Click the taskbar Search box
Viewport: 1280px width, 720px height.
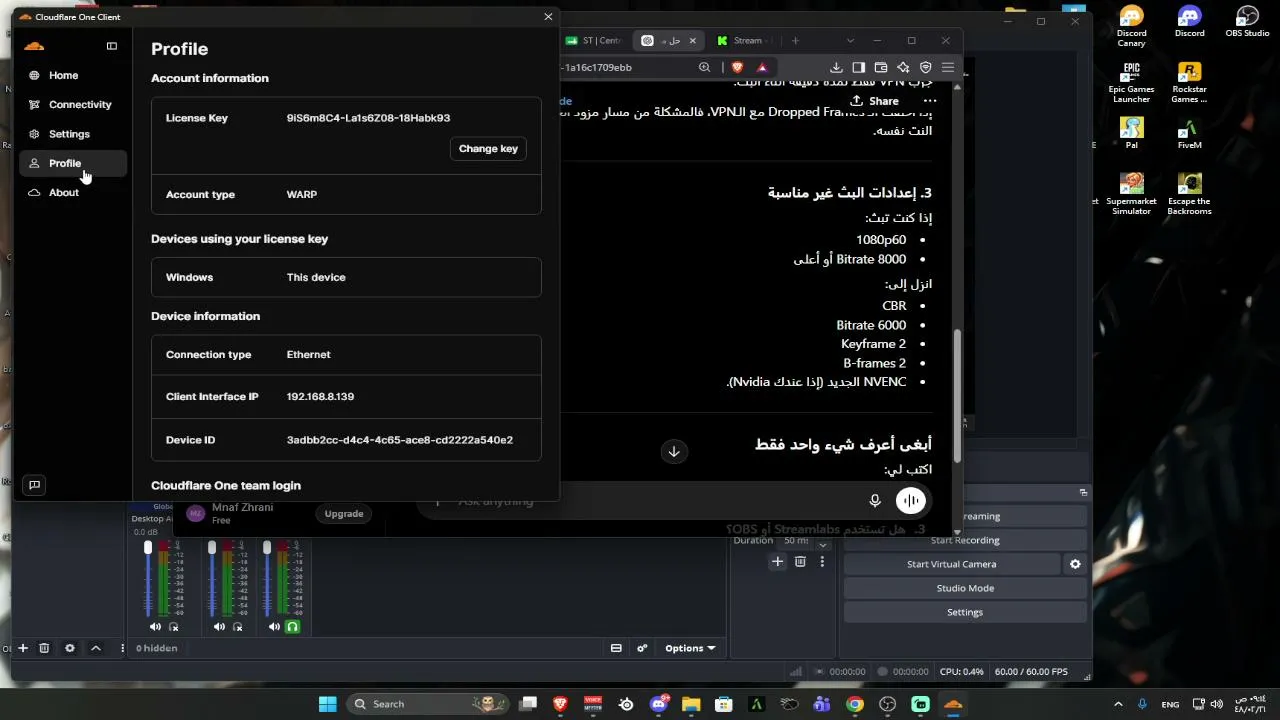point(428,704)
